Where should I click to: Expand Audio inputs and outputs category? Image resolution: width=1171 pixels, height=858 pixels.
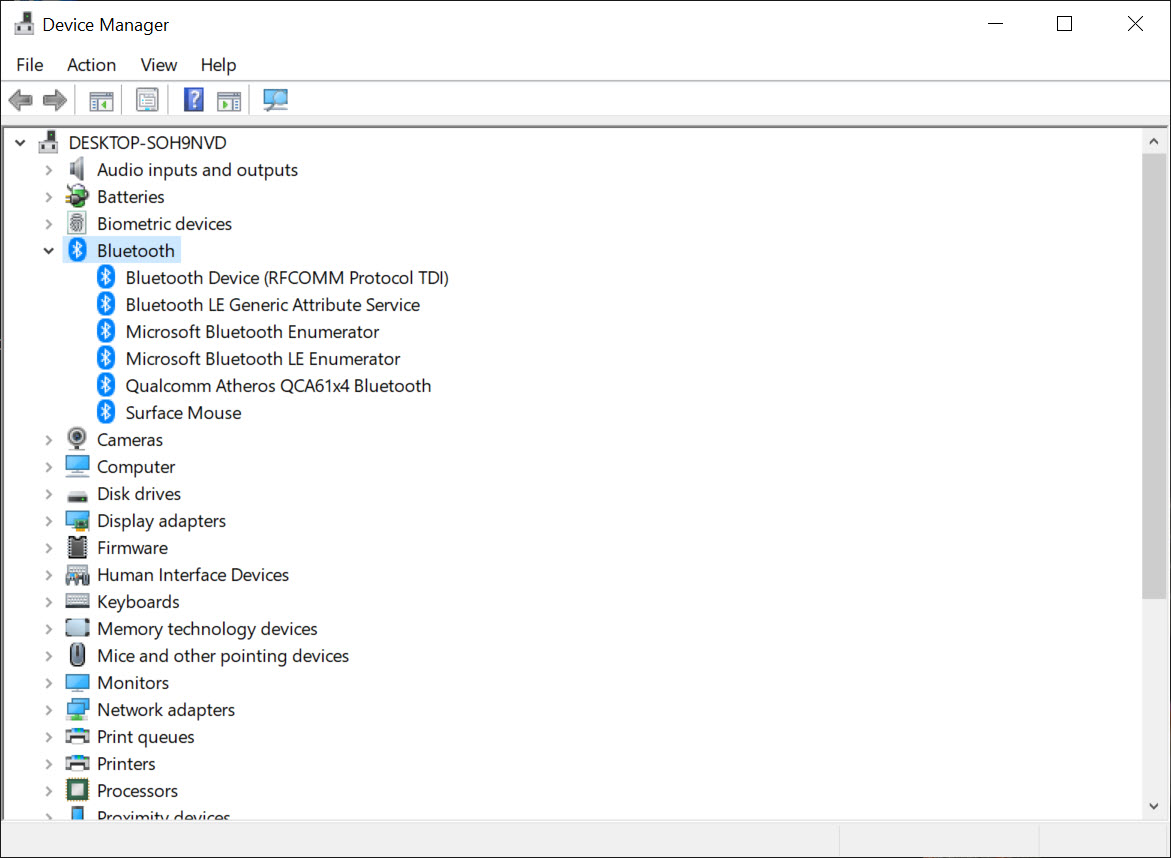(49, 170)
